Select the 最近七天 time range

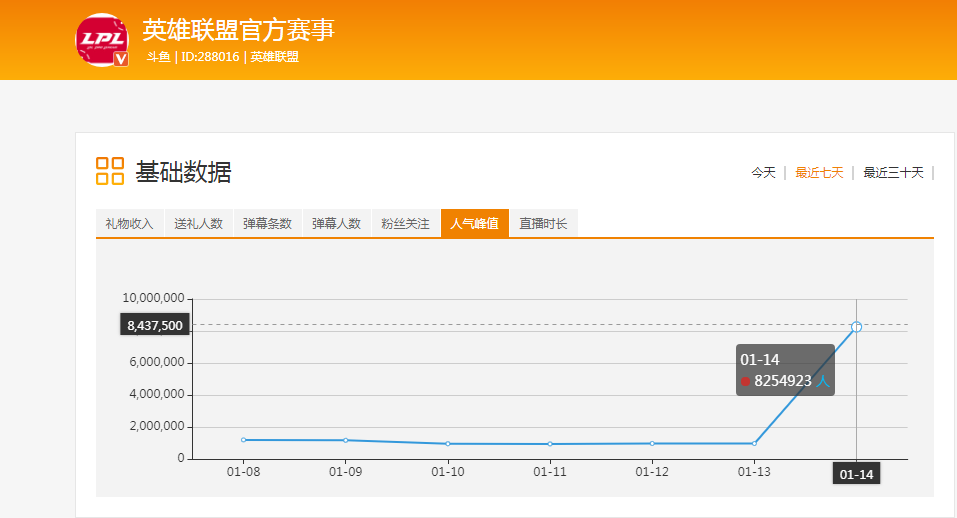click(x=819, y=173)
